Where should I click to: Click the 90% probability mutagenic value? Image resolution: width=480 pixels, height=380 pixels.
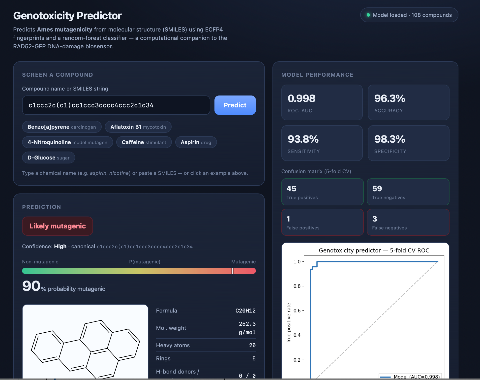[x=63, y=286]
